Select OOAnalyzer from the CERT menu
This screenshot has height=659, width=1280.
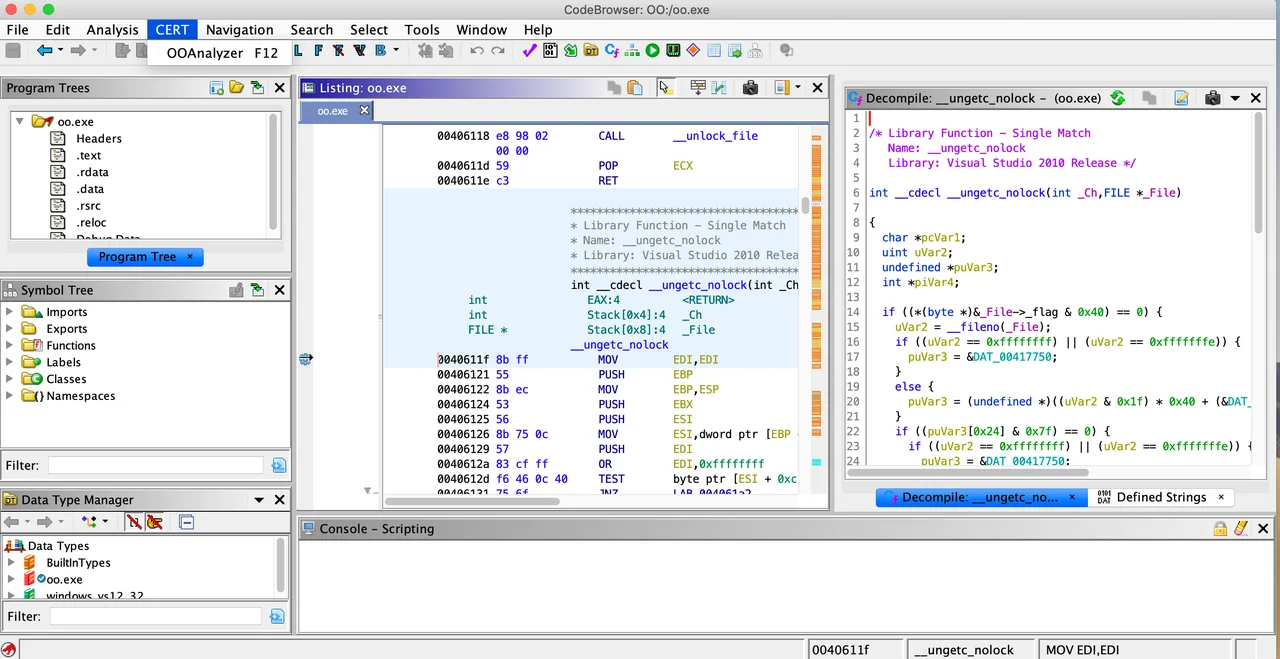[x=205, y=53]
